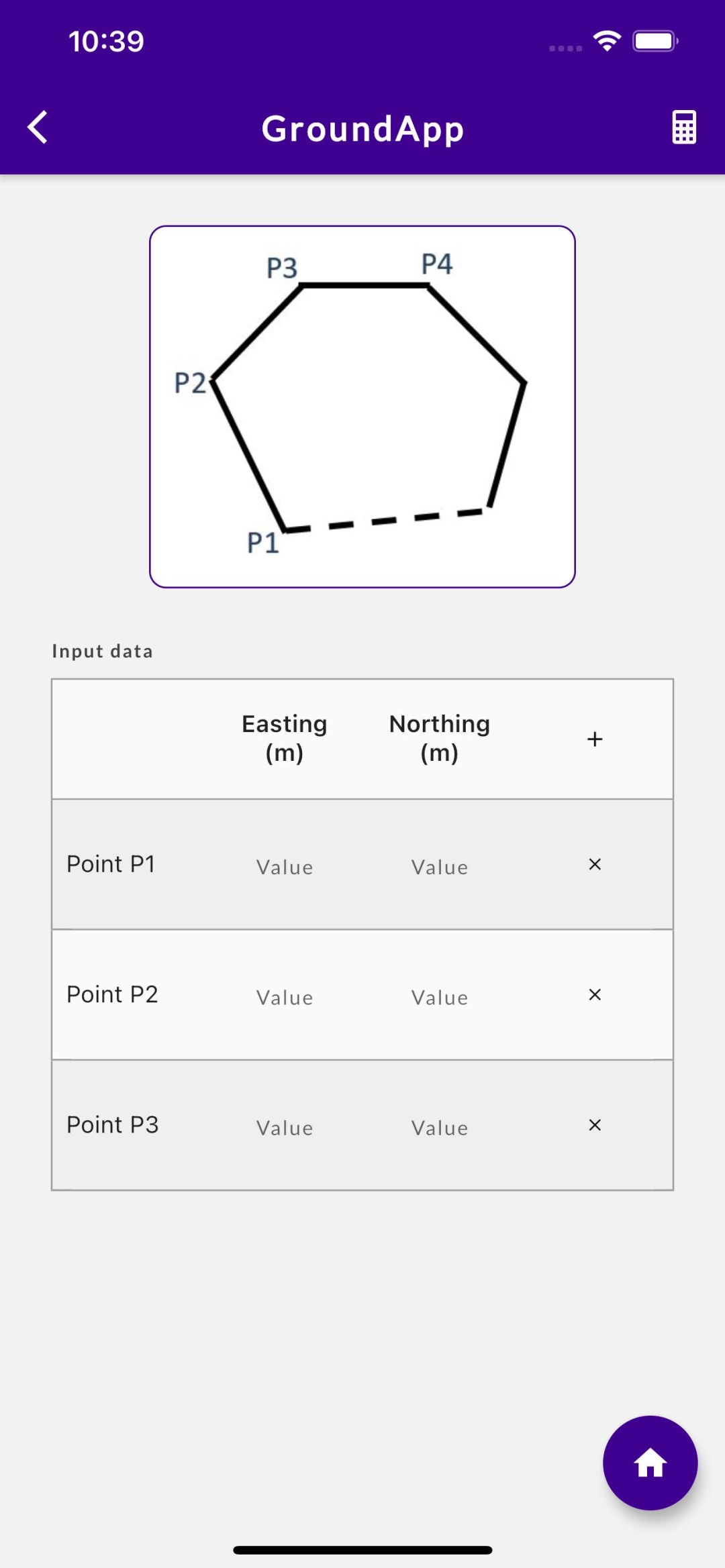
Task: Delete Point P3 row using X icon
Action: (595, 1125)
